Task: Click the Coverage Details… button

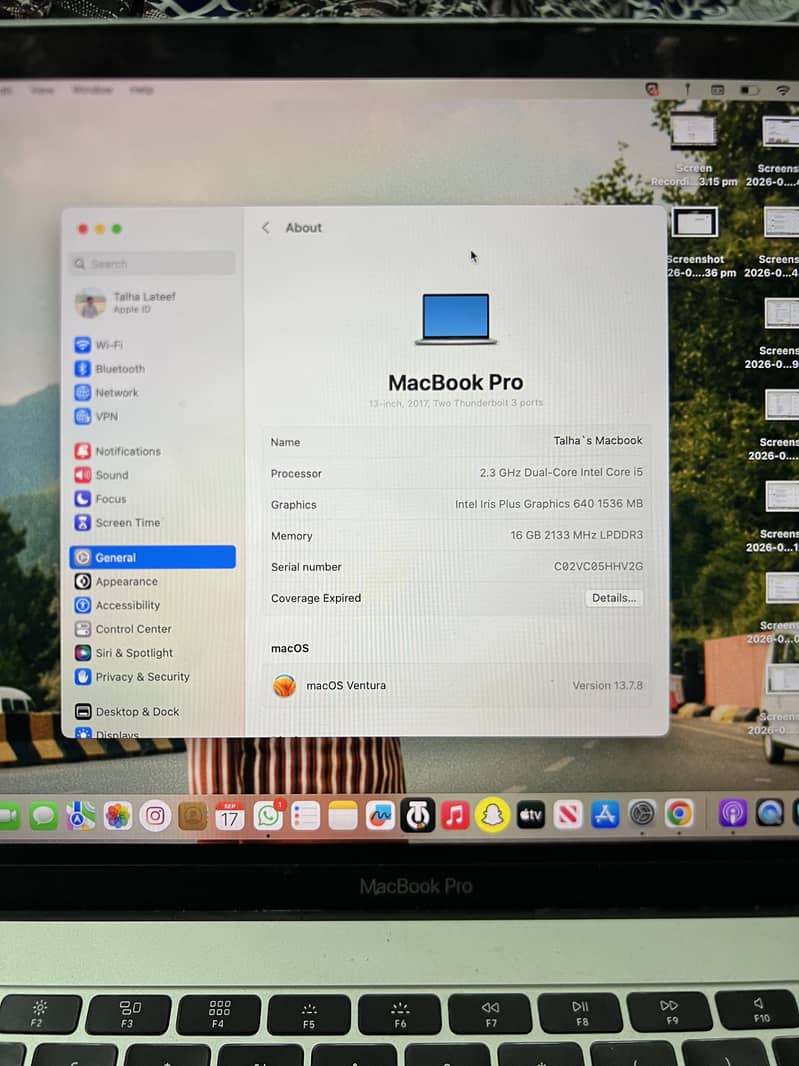Action: click(614, 598)
